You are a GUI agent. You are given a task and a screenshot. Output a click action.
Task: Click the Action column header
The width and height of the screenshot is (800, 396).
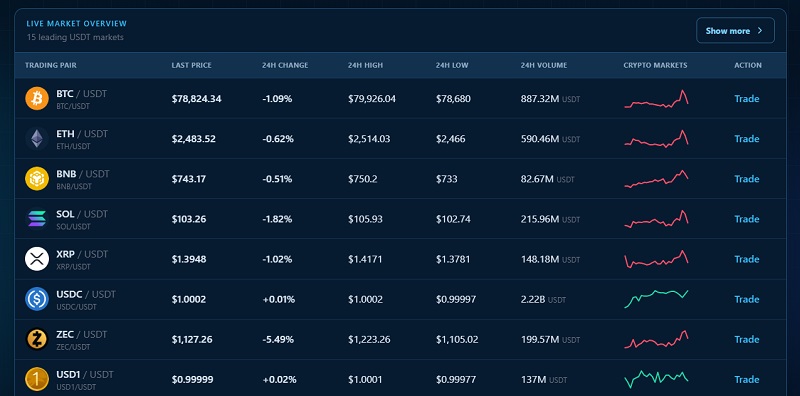(748, 65)
